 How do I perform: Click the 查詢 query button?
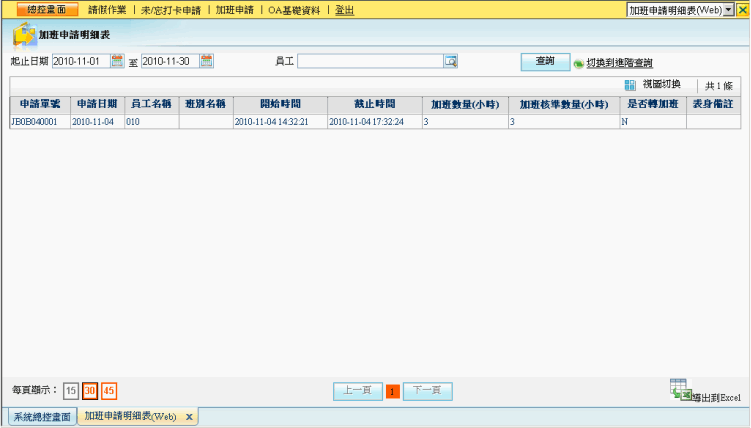click(545, 62)
